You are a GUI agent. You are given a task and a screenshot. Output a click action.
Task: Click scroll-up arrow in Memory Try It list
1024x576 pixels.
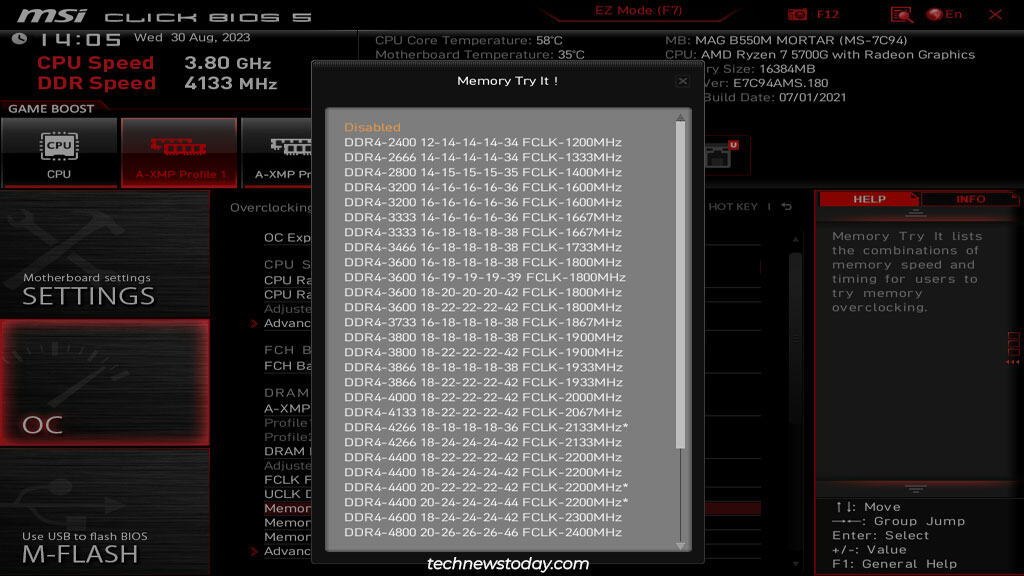680,117
